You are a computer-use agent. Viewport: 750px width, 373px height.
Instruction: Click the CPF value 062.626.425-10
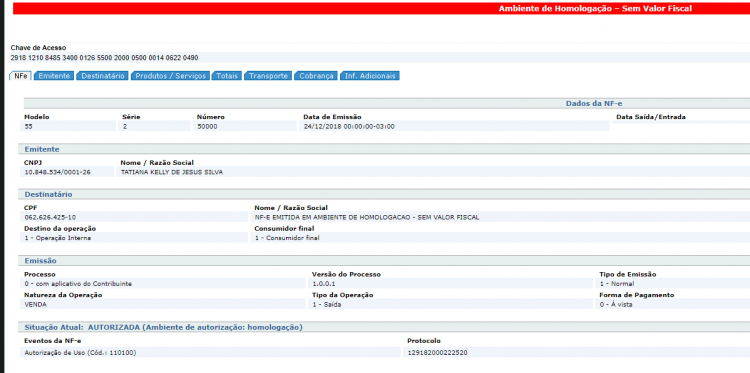pos(50,217)
